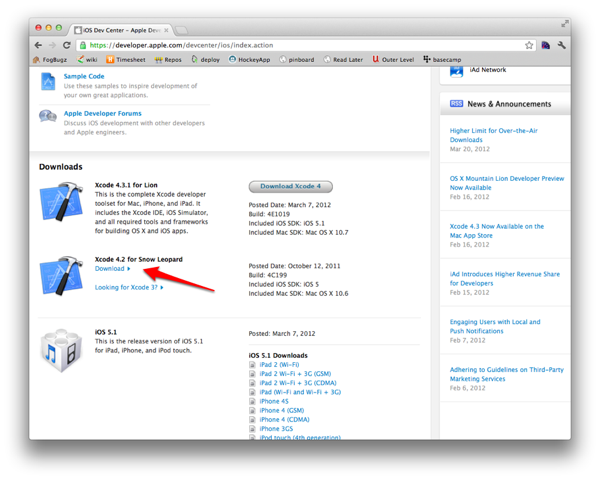Screen dimensions: 600x480
Task: Click the Download Xcode 4 button
Action: click(290, 186)
